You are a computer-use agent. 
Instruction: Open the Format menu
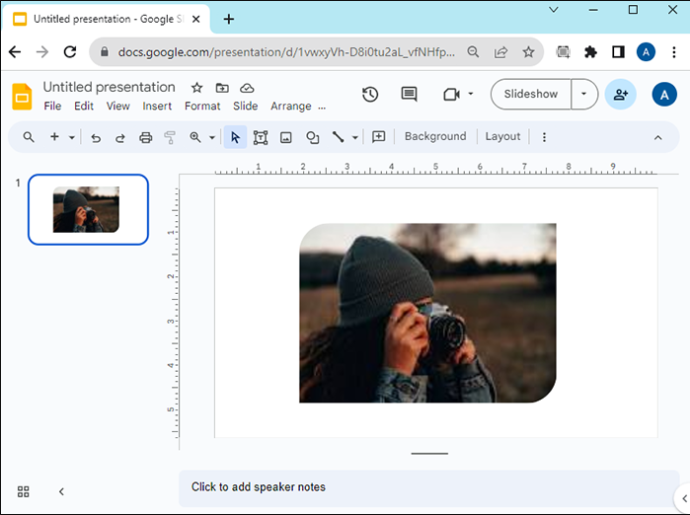pos(202,106)
